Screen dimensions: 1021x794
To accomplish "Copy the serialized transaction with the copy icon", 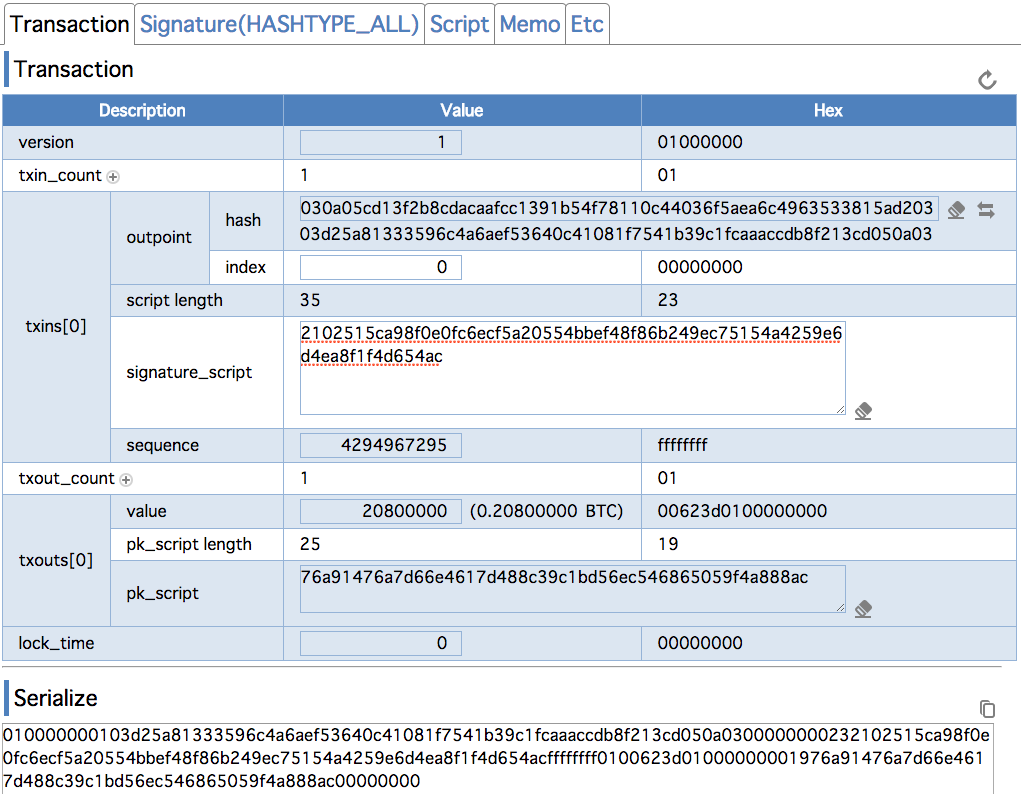I will (987, 709).
